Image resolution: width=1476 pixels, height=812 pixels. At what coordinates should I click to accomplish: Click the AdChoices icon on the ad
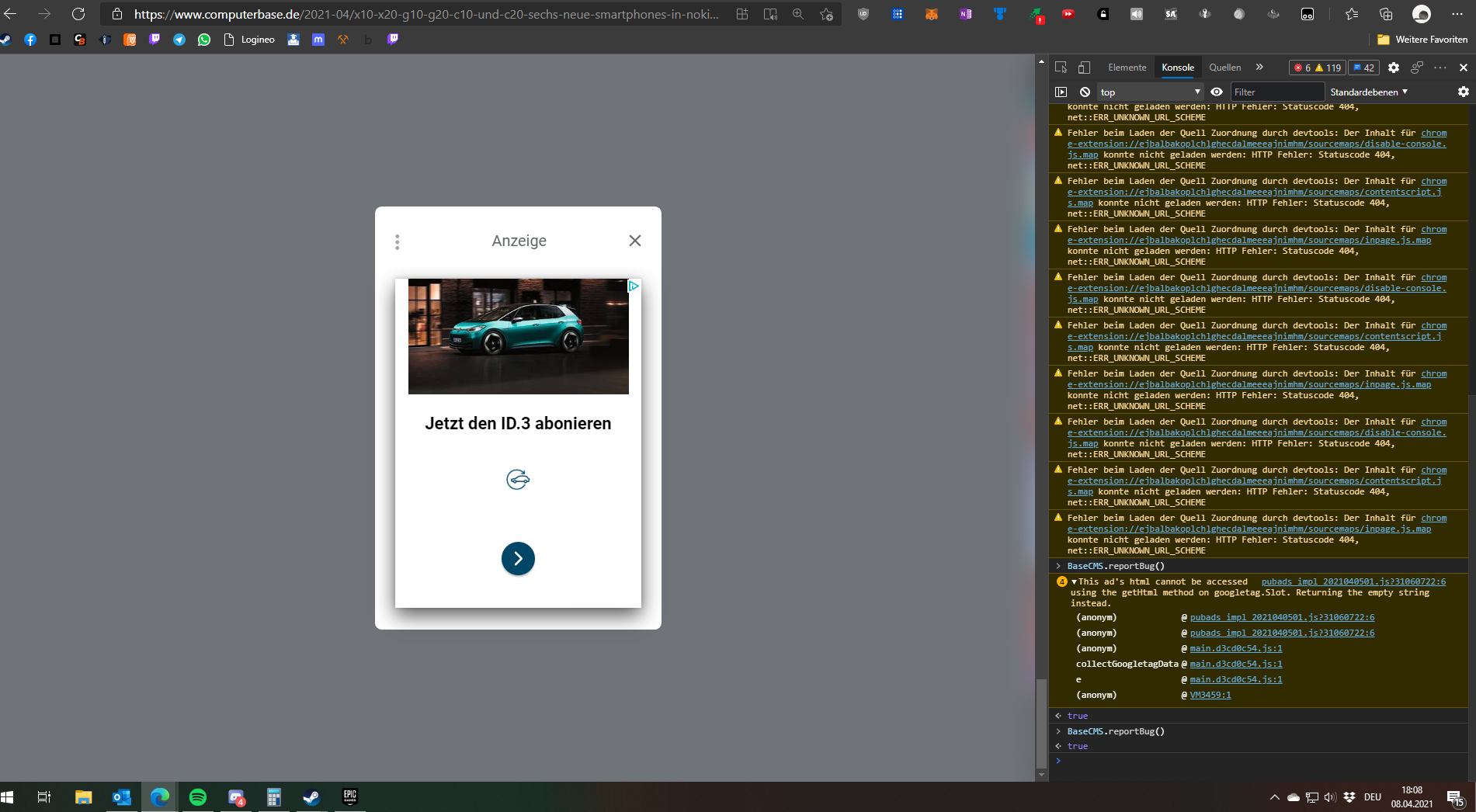coord(634,286)
